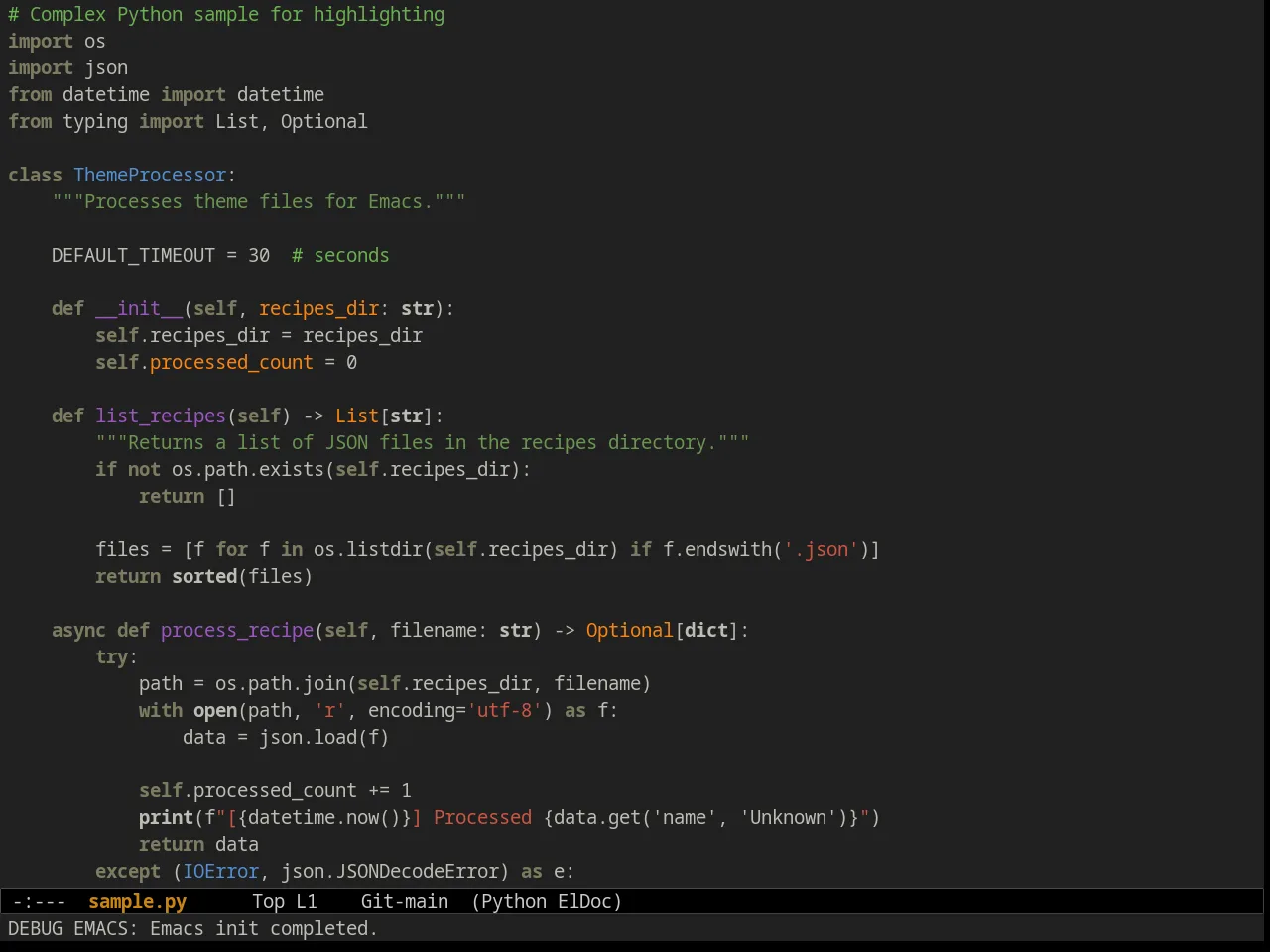Click the echo area message 'Emacs init completed.'

click(264, 928)
